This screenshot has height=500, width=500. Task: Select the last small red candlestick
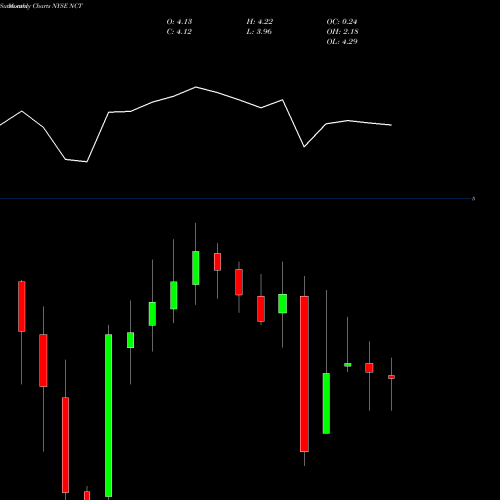(391, 377)
